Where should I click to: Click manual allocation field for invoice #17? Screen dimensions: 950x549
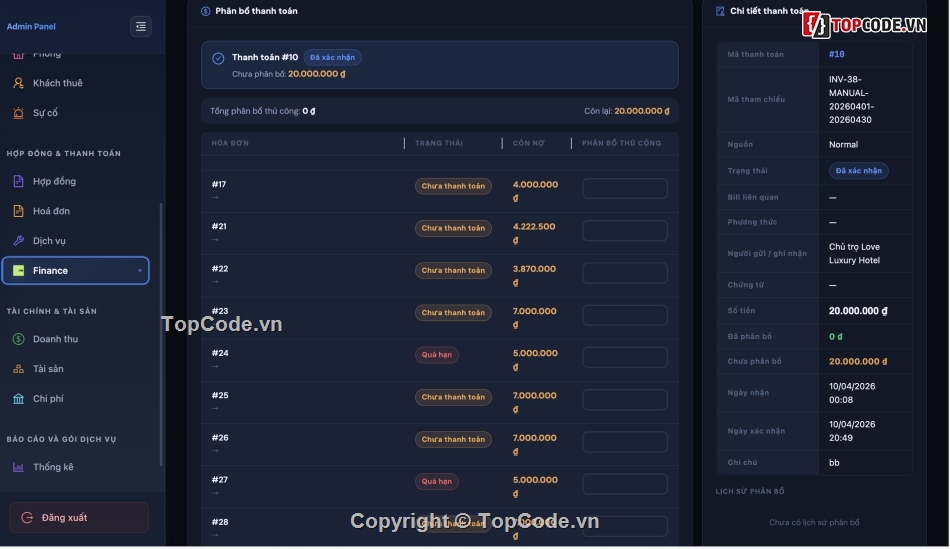pyautogui.click(x=625, y=188)
